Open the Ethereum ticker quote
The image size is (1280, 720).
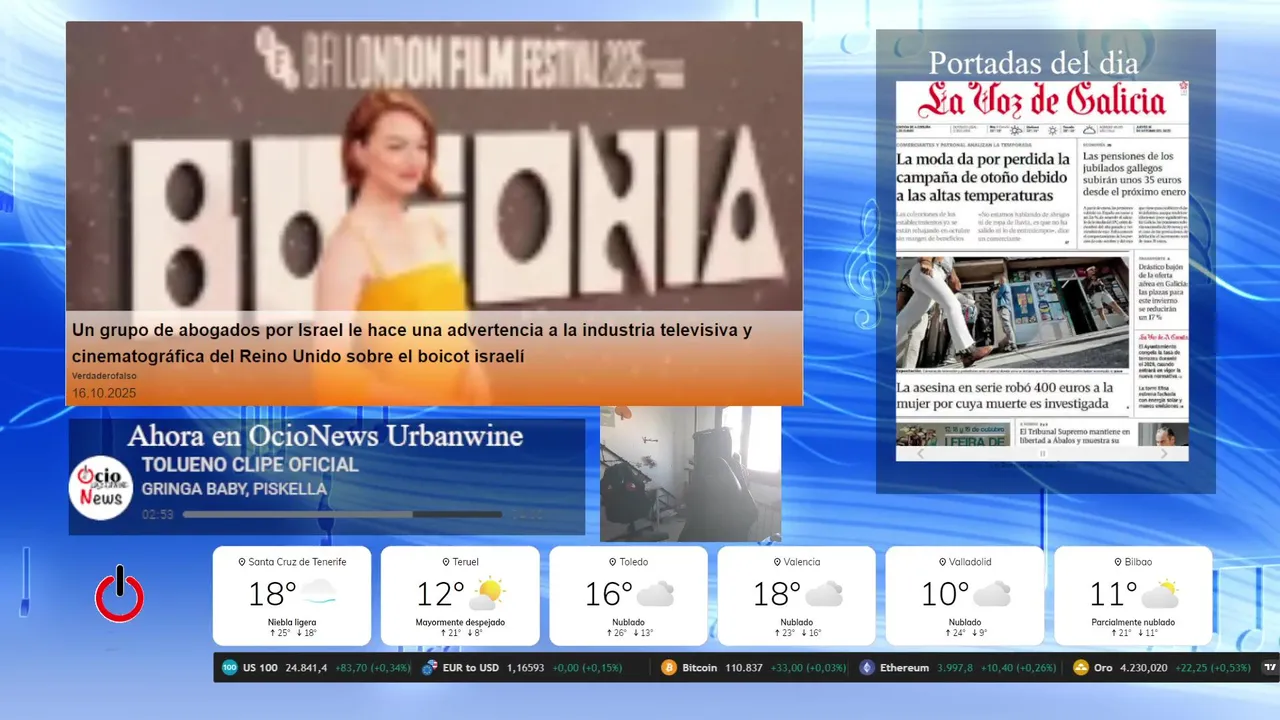[x=960, y=667]
